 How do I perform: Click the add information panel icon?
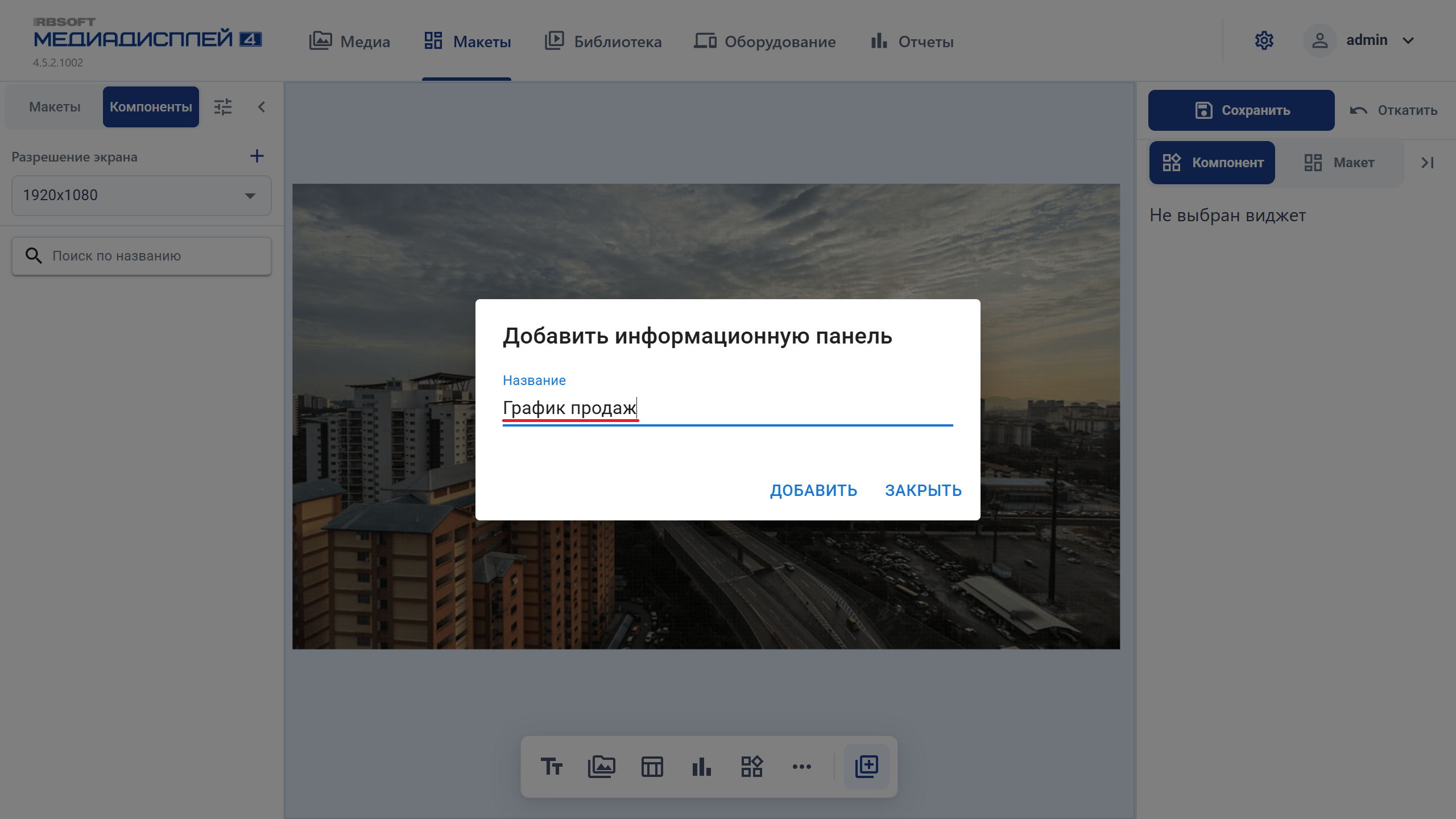(867, 767)
